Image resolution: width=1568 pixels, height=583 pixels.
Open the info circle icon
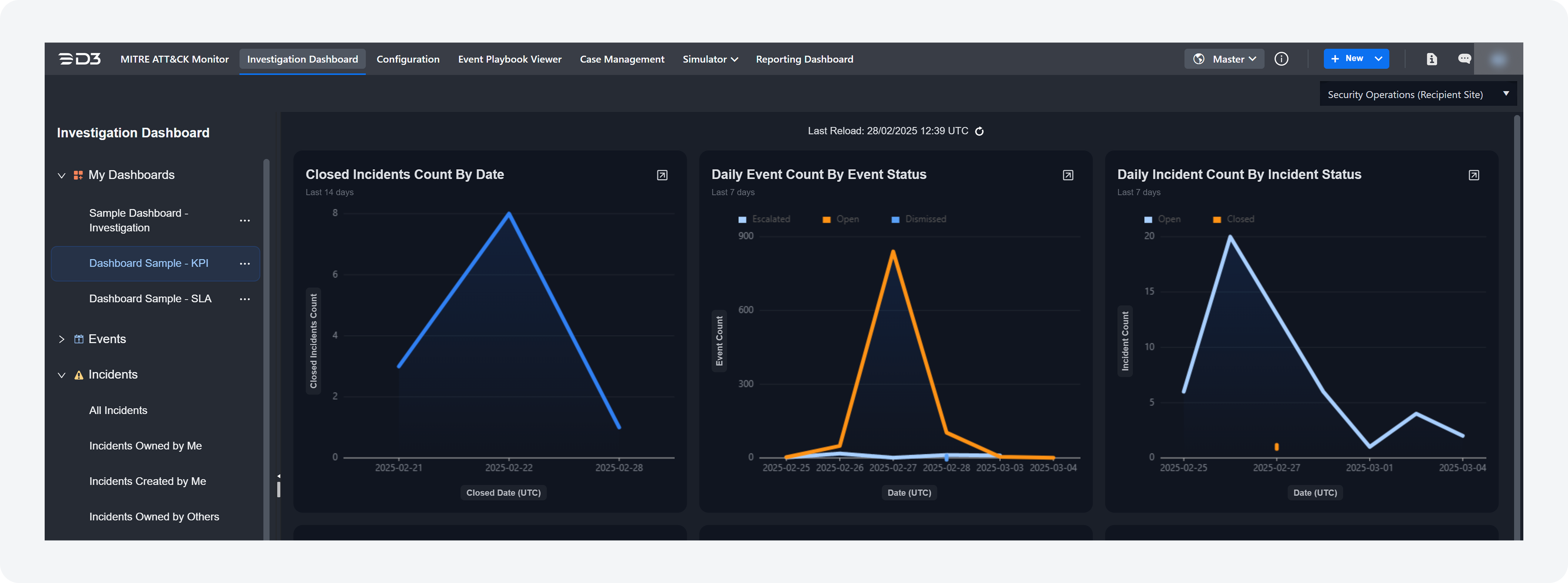[x=1281, y=59]
